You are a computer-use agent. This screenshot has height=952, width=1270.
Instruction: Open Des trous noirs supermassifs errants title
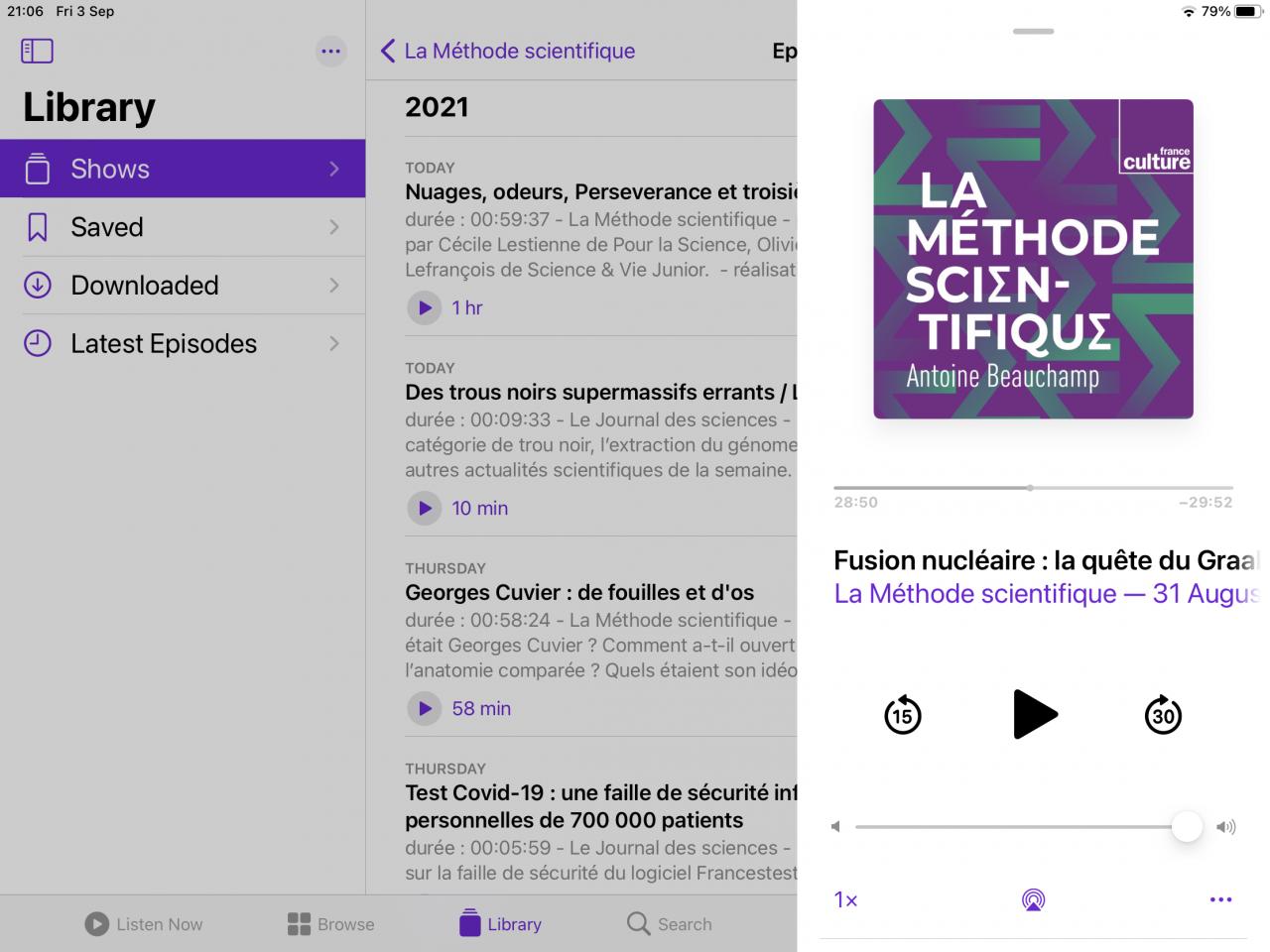click(601, 392)
